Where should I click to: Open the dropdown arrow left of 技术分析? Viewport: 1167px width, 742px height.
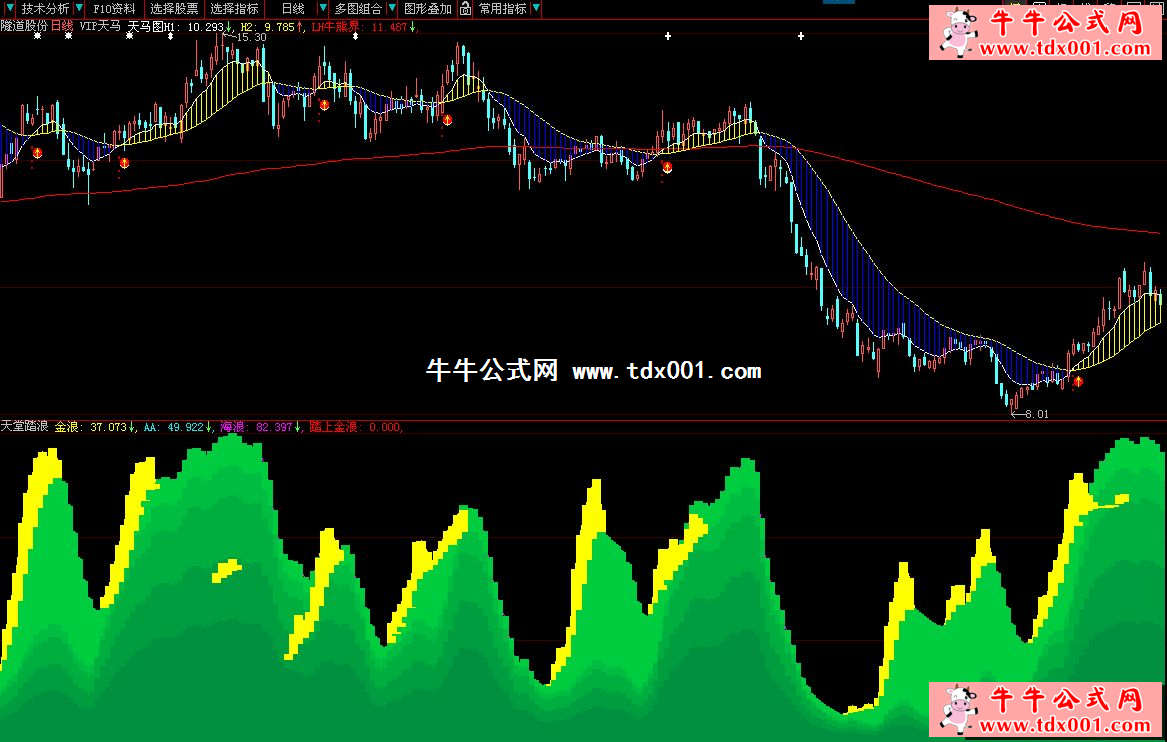tap(10, 9)
